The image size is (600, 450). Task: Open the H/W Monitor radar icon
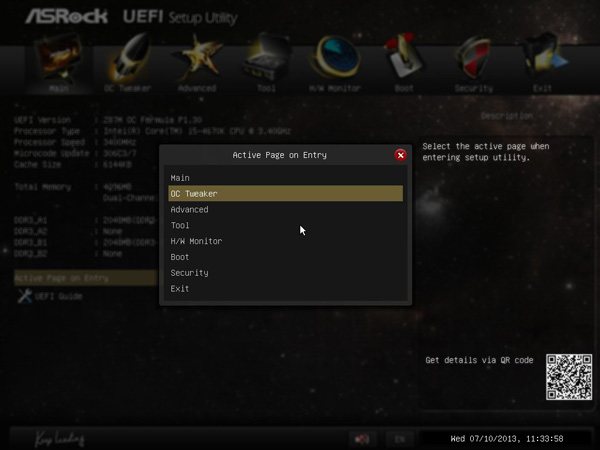tap(335, 57)
